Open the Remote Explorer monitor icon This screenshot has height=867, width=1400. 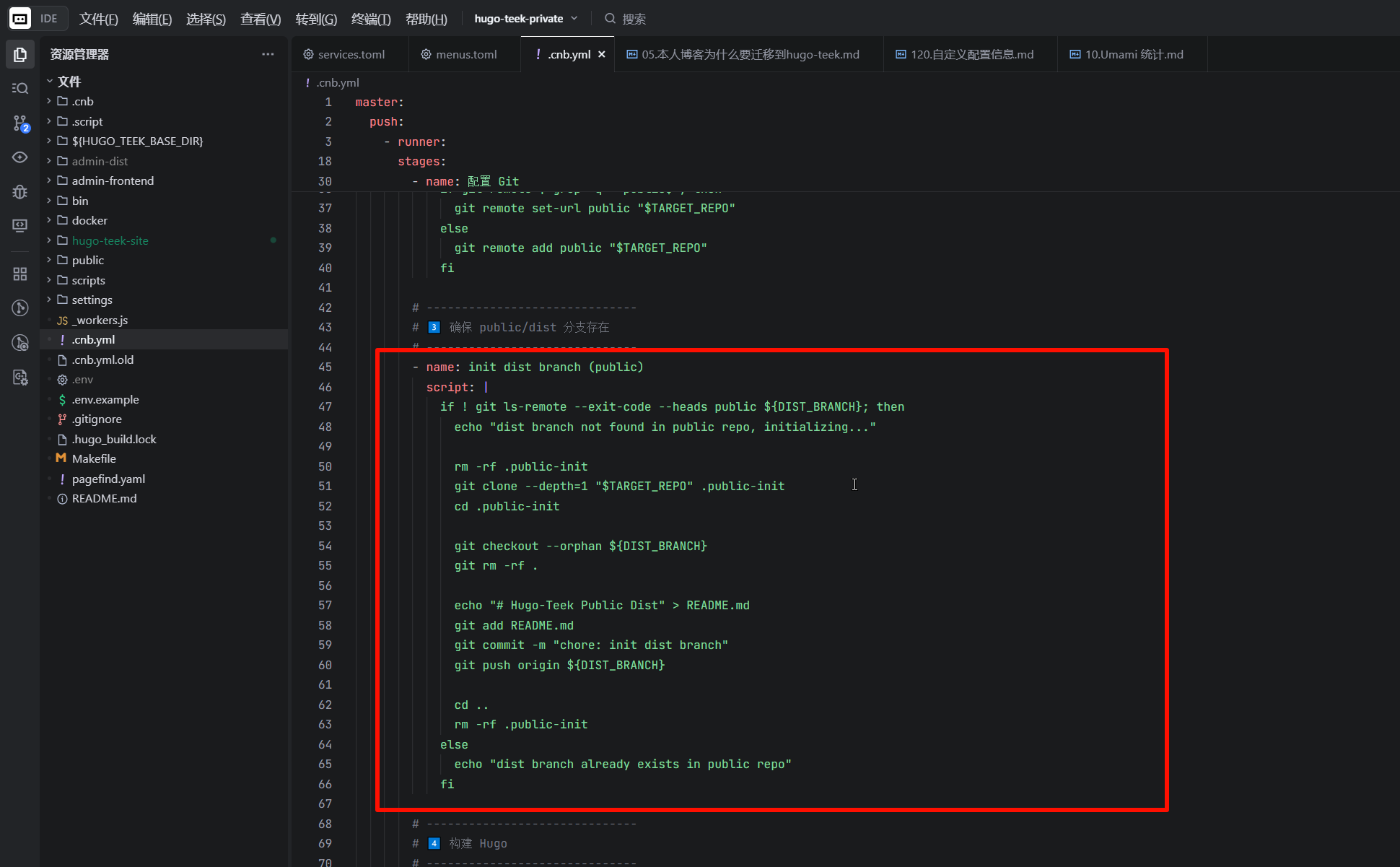coord(20,225)
